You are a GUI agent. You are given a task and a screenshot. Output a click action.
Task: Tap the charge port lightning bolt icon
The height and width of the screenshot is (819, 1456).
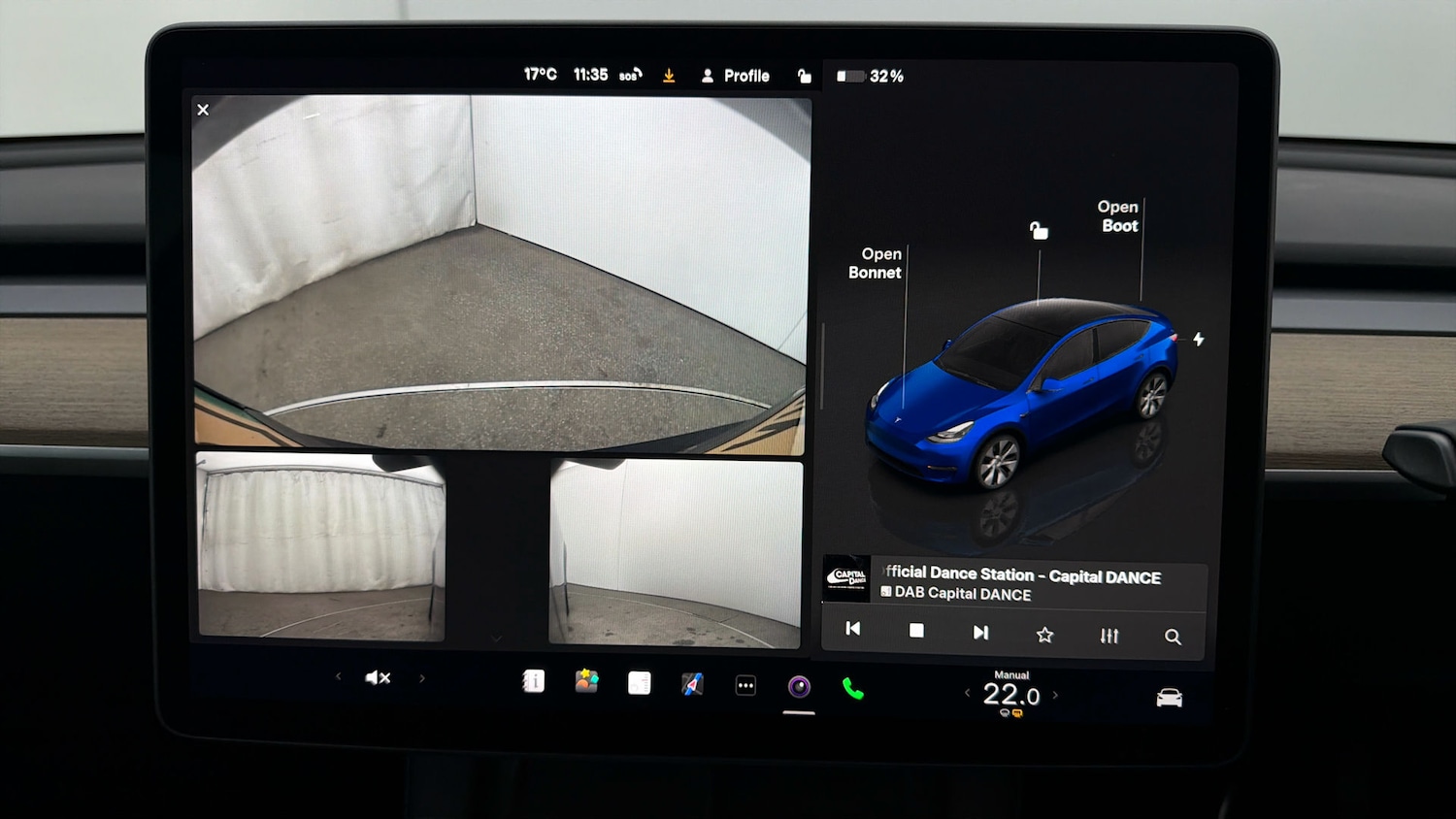pyautogui.click(x=1200, y=340)
